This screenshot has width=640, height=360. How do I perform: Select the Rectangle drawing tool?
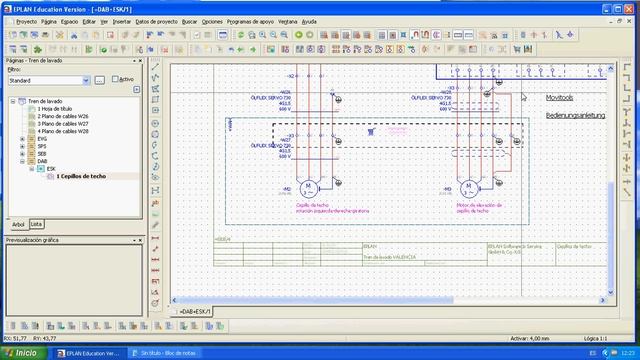tap(156, 99)
